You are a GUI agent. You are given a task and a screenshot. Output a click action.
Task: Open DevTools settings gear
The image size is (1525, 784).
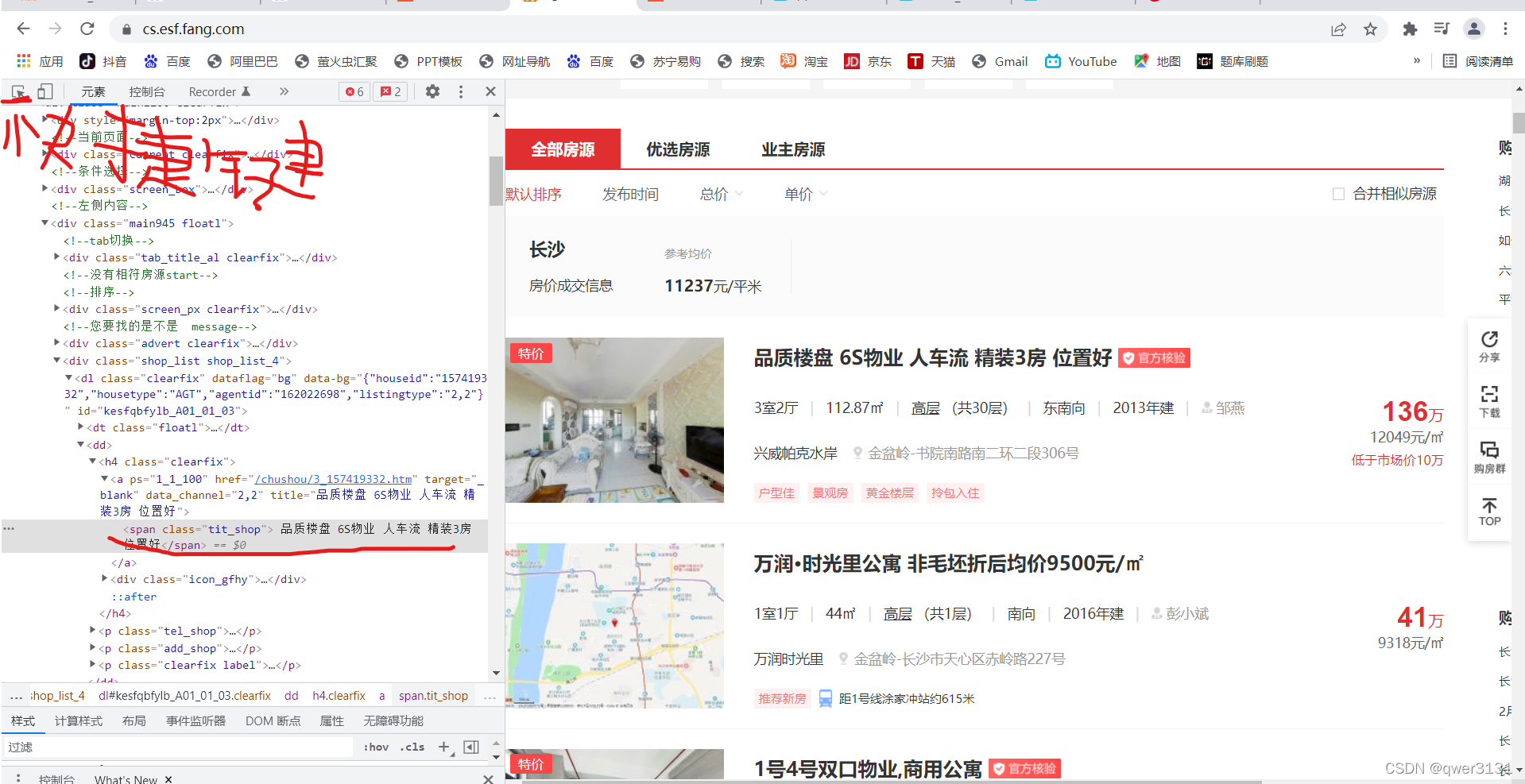[x=432, y=91]
